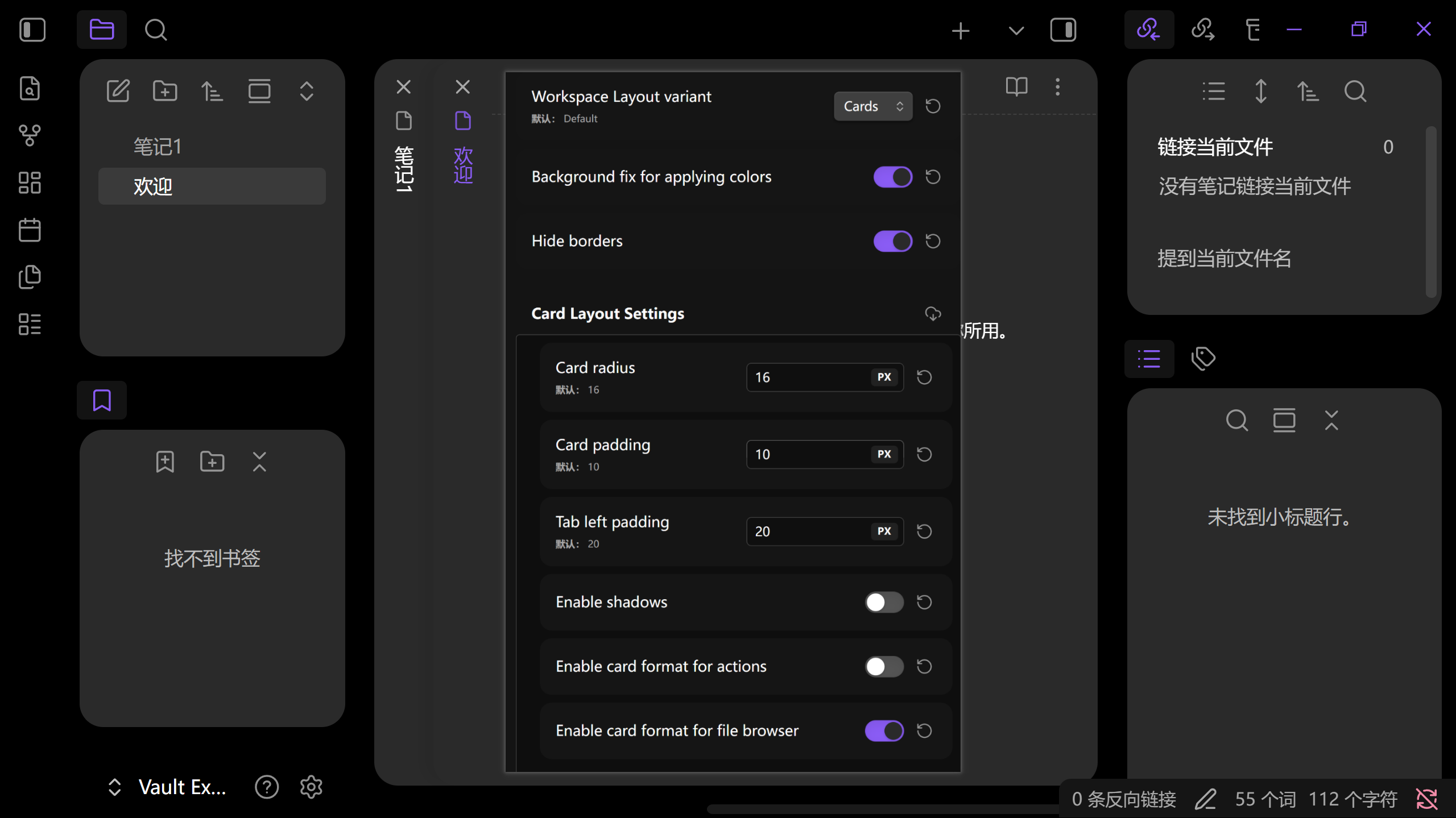Image resolution: width=1456 pixels, height=818 pixels.
Task: Turn off card format for file browser
Action: coord(884,730)
